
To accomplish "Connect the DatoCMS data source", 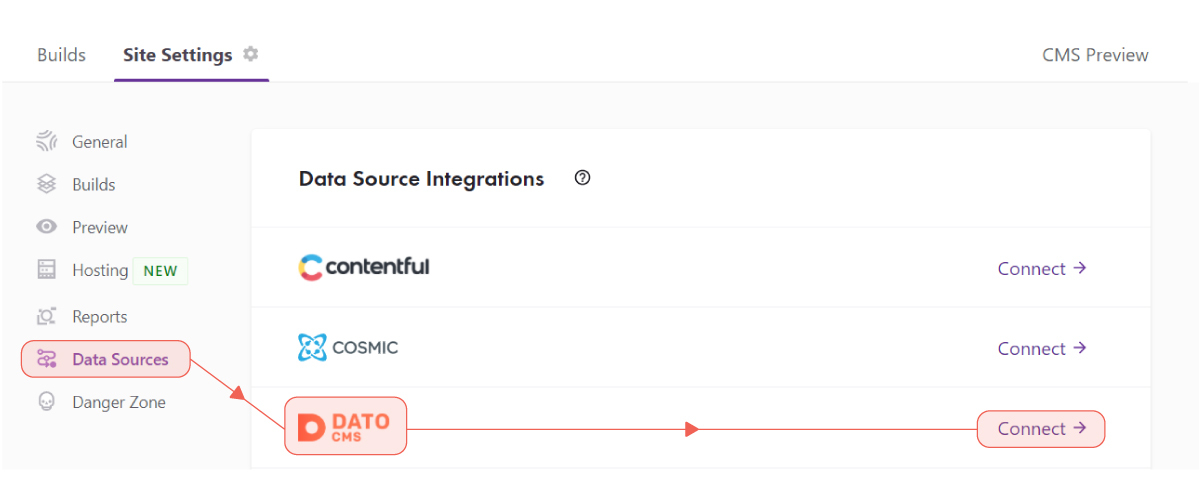I will (1041, 429).
